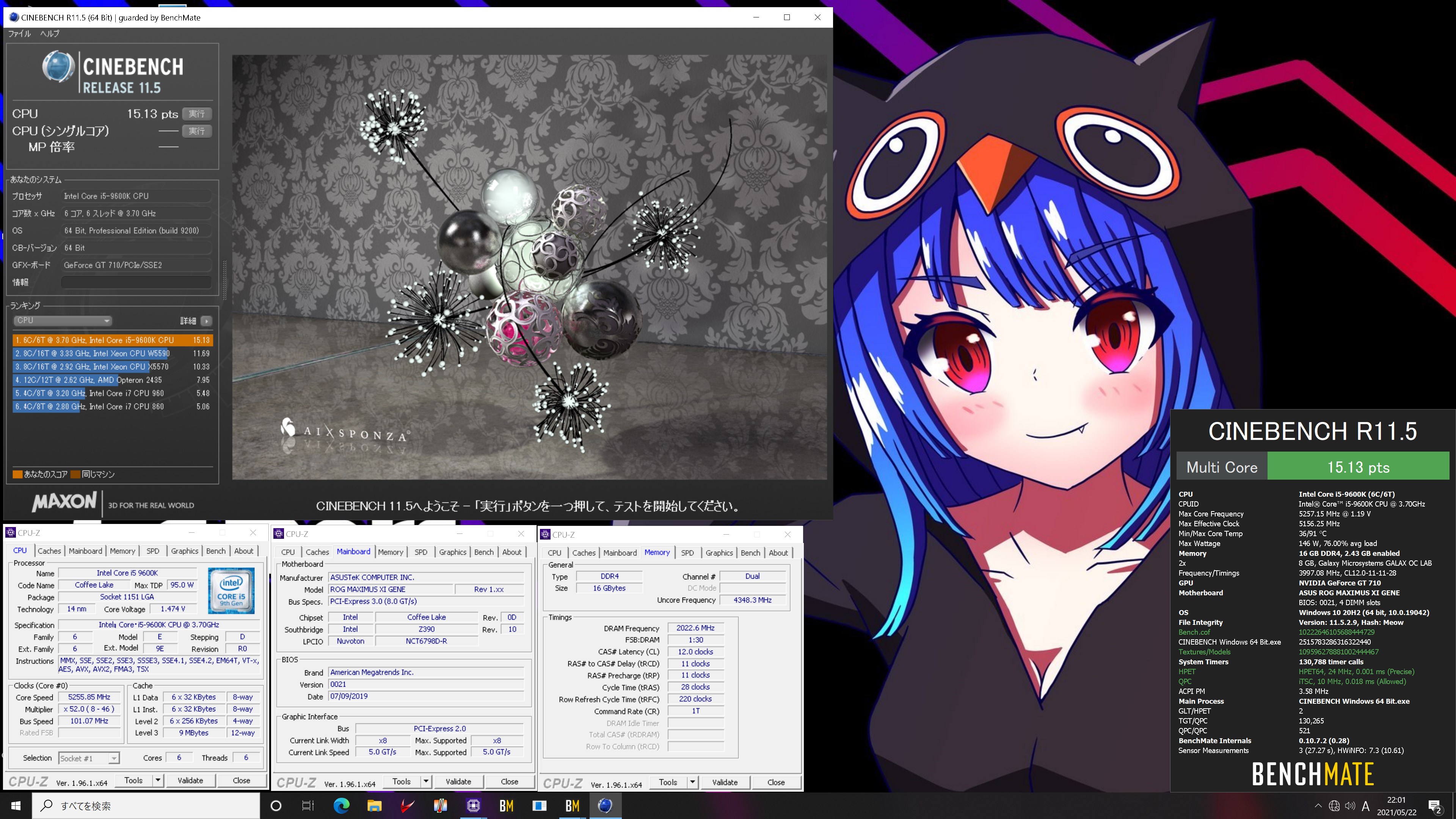Click the side panel splitter handle in Cinebench
The image size is (1456, 819).
(225, 281)
